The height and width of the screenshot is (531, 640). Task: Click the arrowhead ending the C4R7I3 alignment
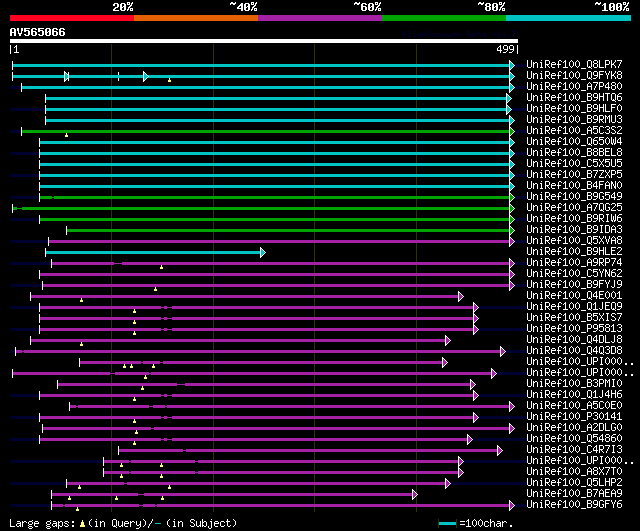pyautogui.click(x=500, y=451)
